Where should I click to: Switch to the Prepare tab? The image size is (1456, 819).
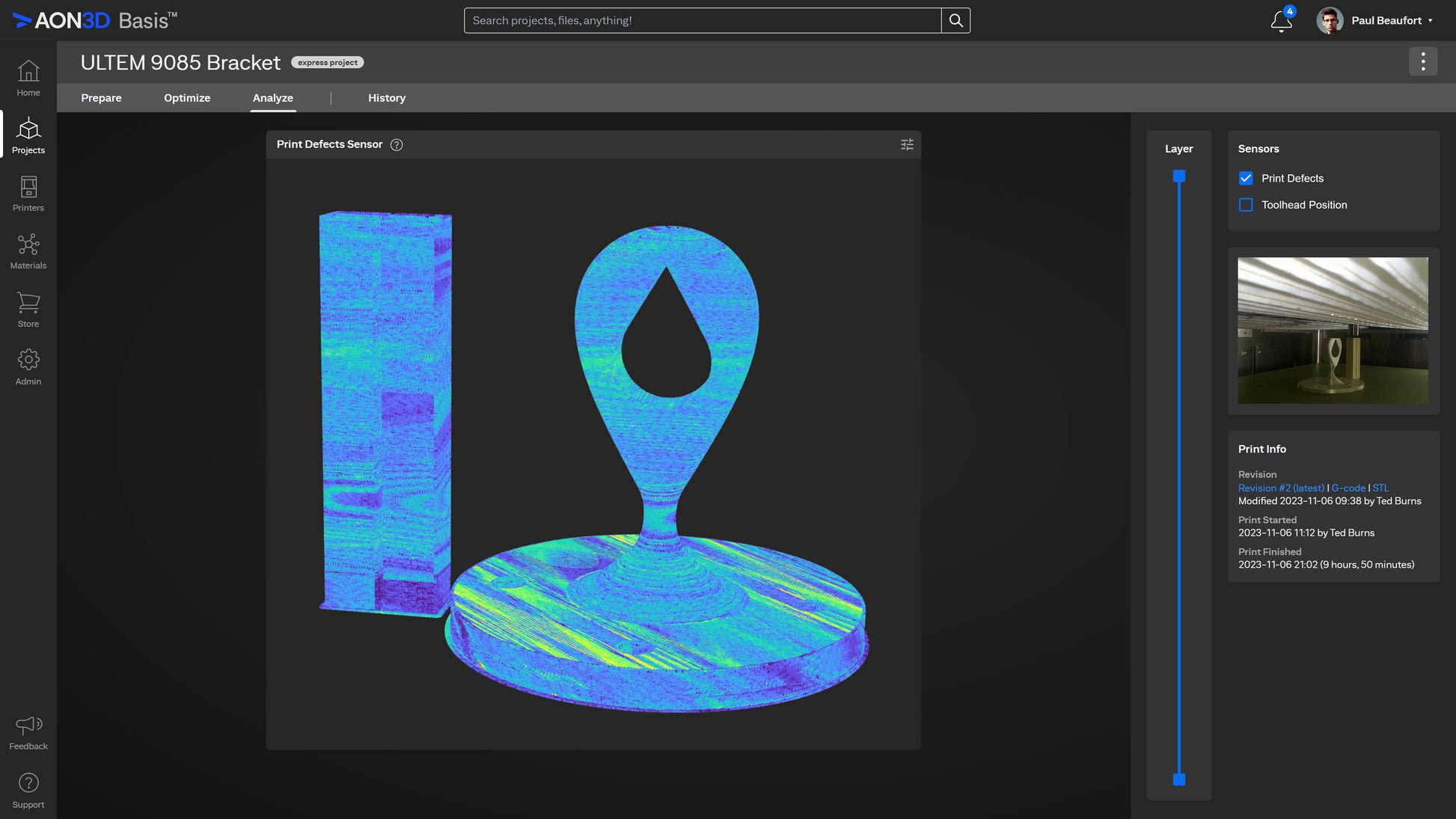click(101, 98)
